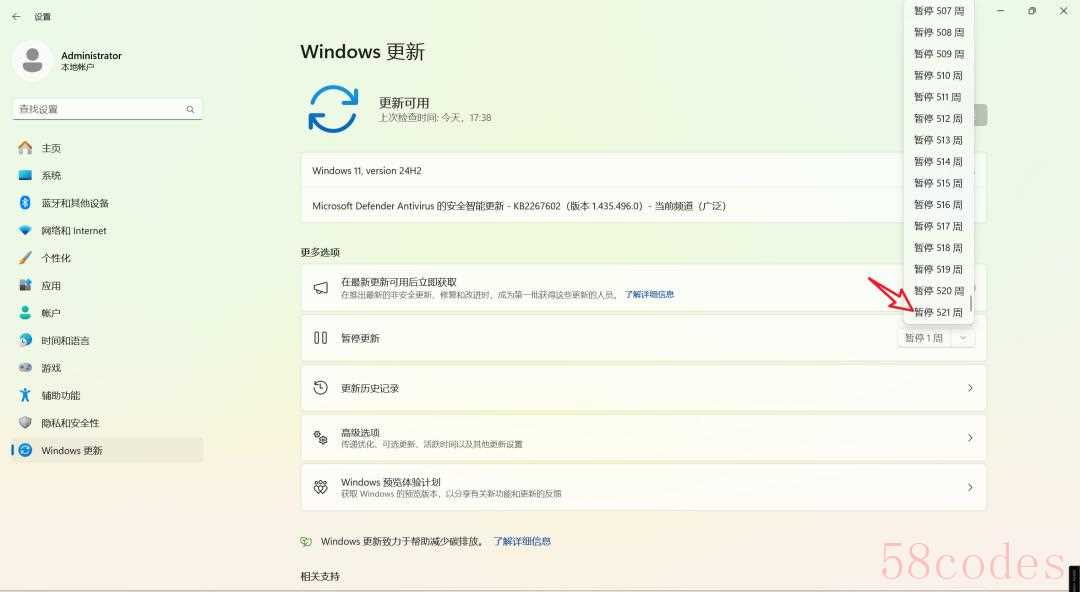This screenshot has height=592, width=1080.
Task: Open the Advanced options chevron
Action: pos(970,438)
